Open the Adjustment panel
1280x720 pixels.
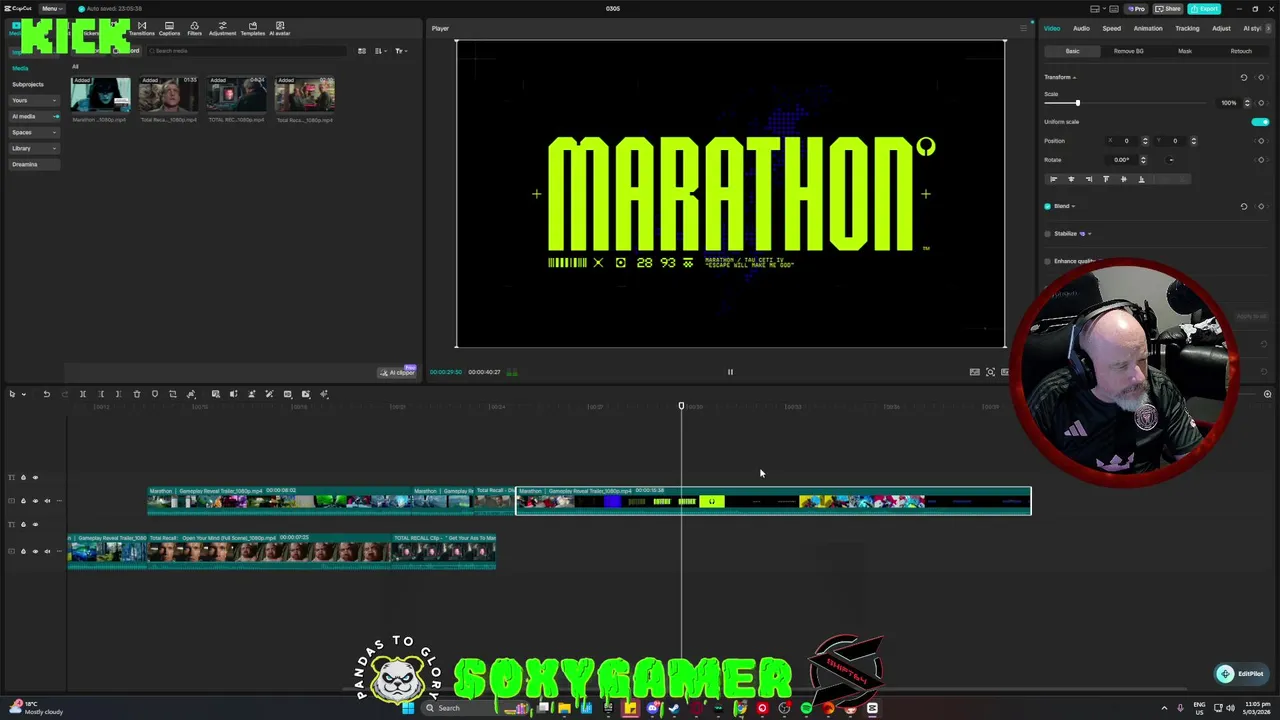[222, 28]
